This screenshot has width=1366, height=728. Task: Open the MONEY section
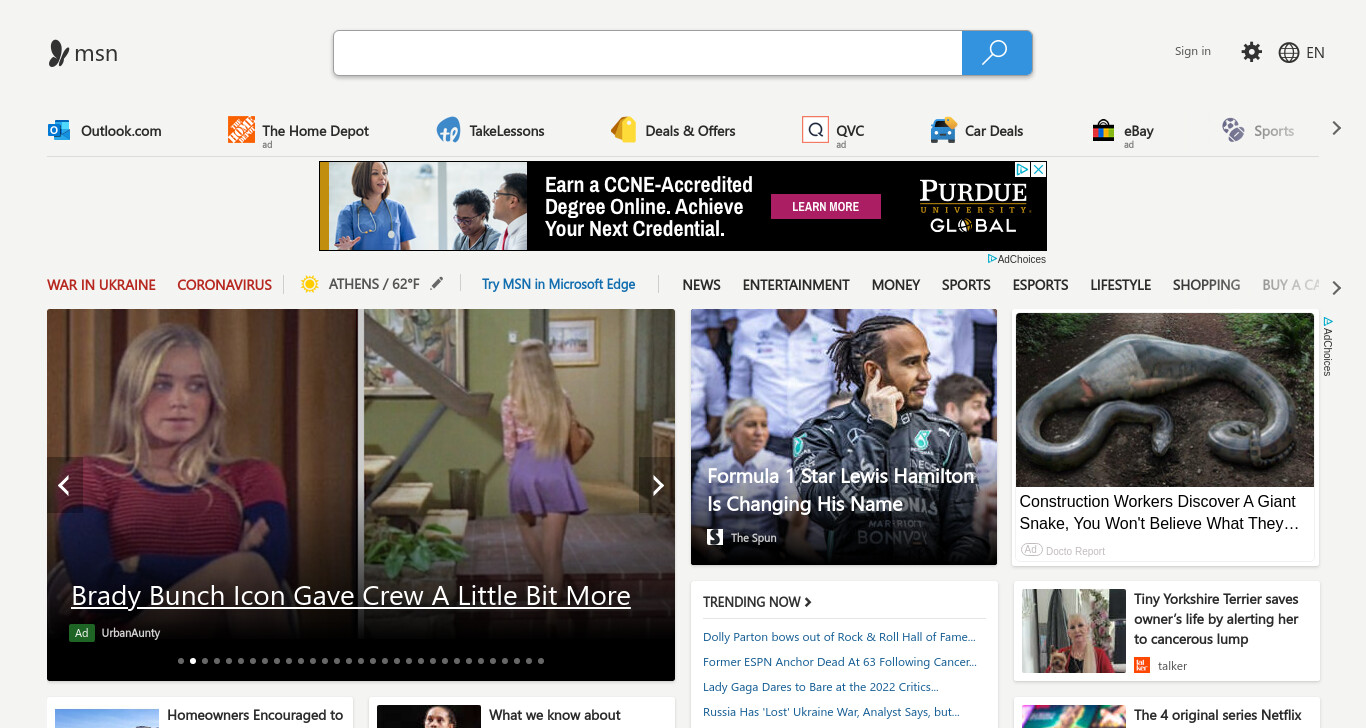click(x=896, y=285)
